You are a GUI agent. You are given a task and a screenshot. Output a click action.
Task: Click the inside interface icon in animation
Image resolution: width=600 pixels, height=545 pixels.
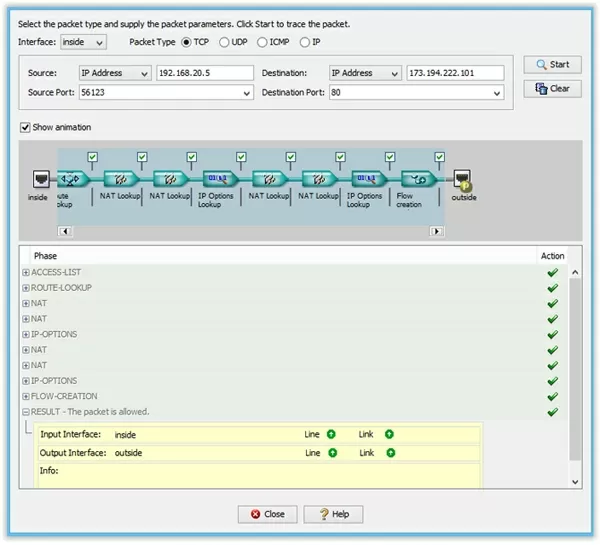[38, 179]
